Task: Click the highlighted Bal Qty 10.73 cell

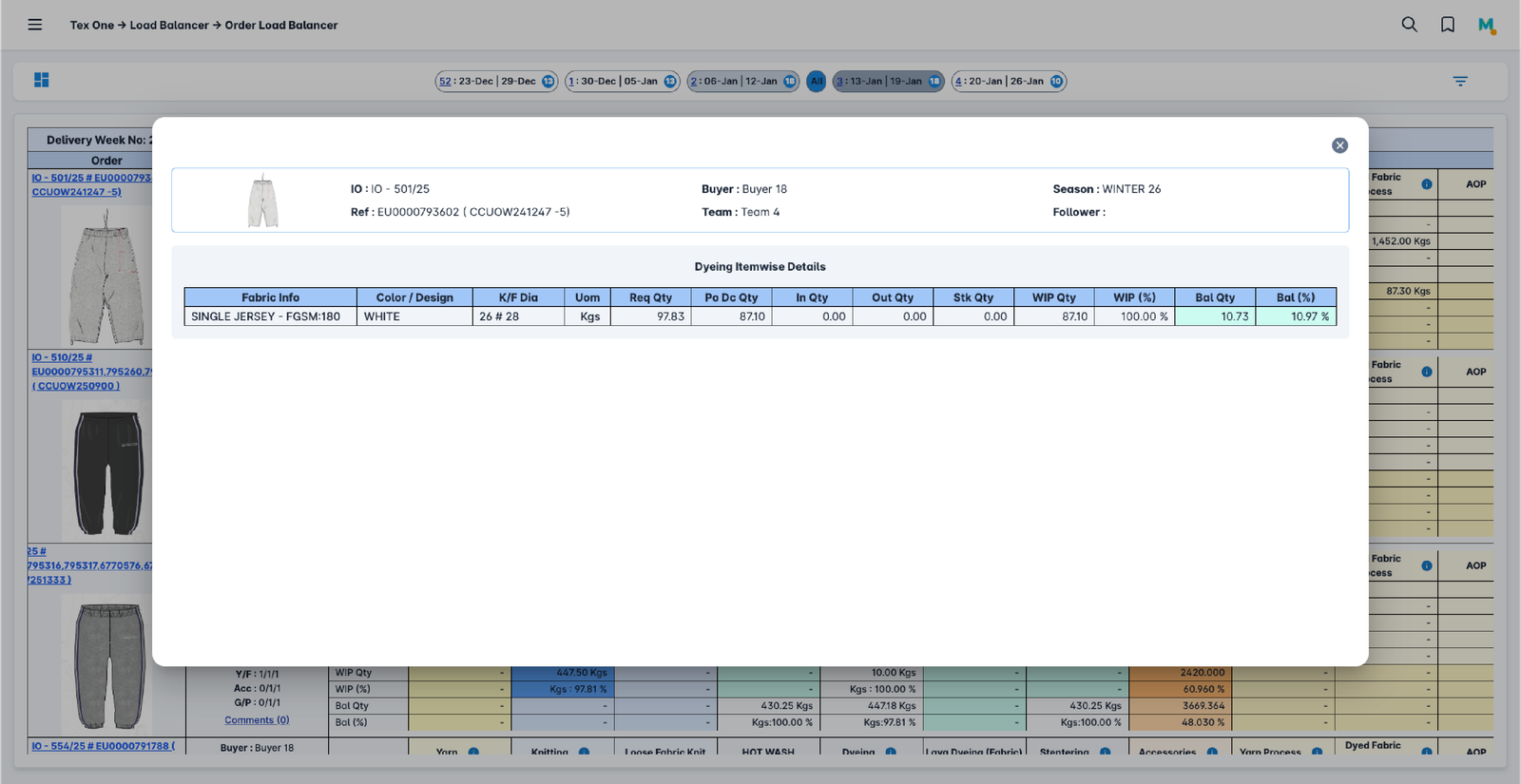Action: tap(1215, 316)
